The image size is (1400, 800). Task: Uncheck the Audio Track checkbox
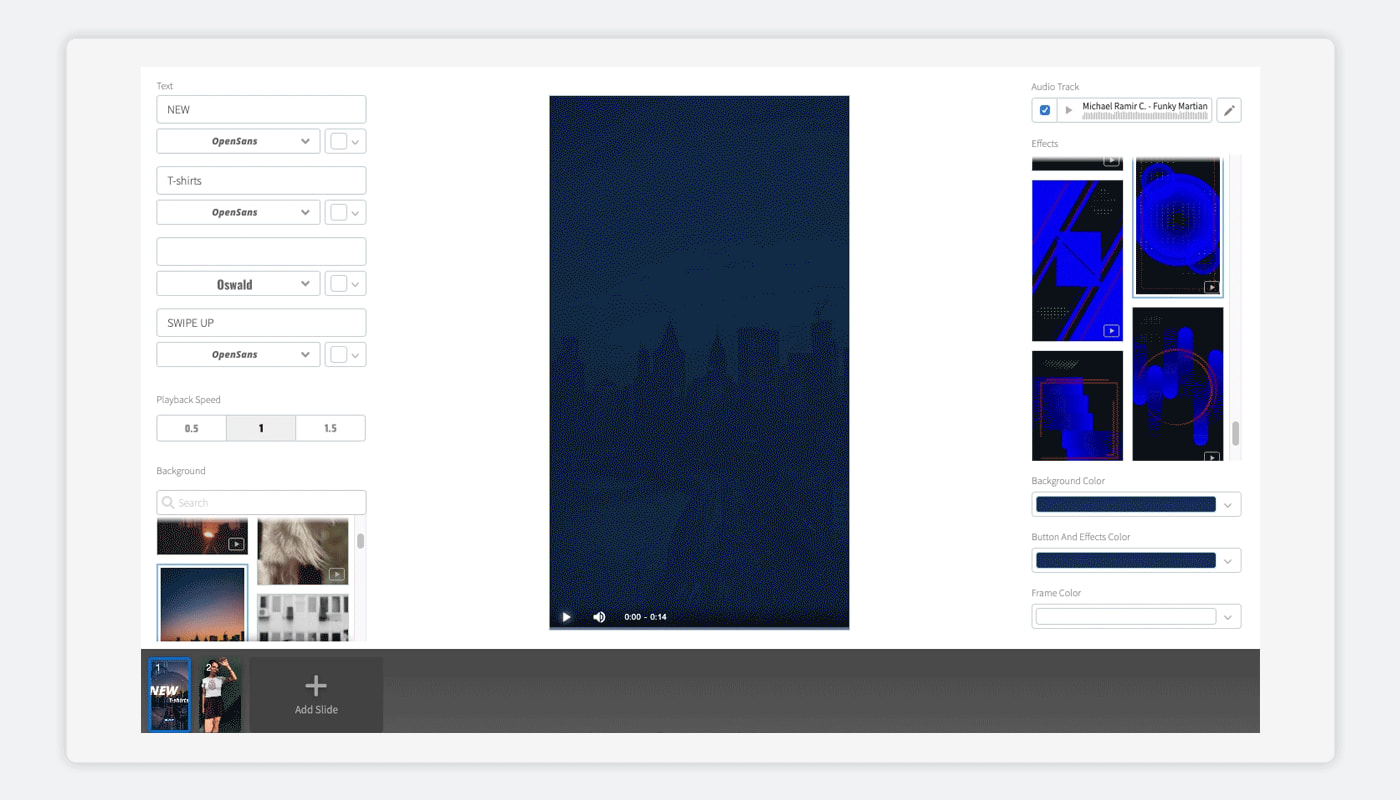pyautogui.click(x=1045, y=110)
